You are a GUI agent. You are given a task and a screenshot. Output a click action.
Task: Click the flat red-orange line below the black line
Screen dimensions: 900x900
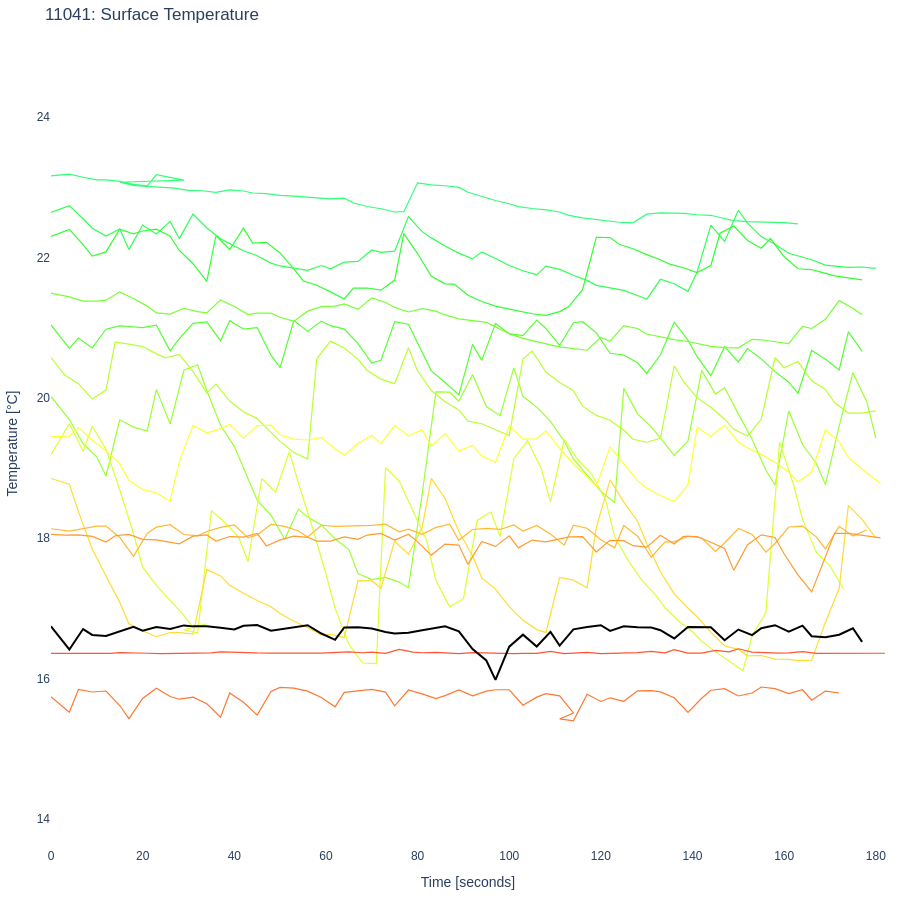(x=250, y=652)
